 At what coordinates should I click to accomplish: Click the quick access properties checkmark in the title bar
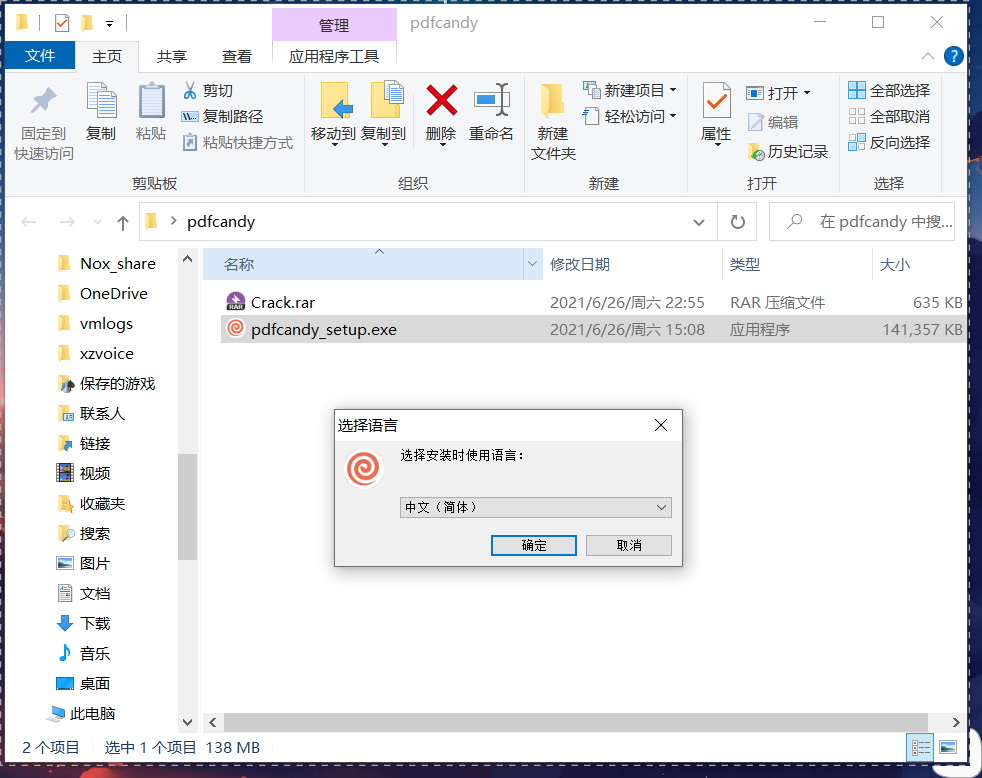point(62,24)
